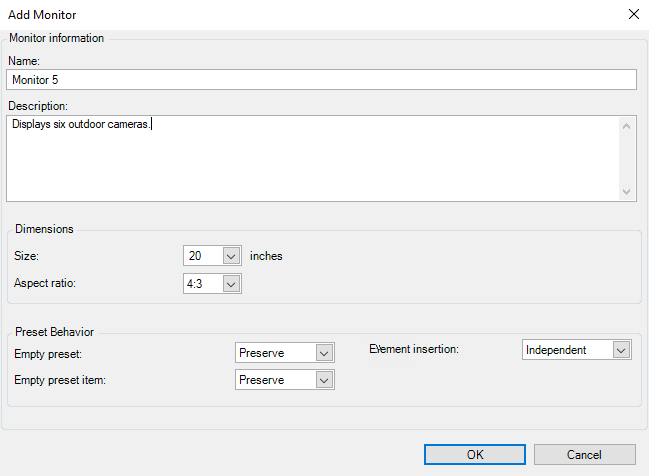The height and width of the screenshot is (476, 649).
Task: Click the Description scrollbar down arrow
Action: [x=627, y=191]
